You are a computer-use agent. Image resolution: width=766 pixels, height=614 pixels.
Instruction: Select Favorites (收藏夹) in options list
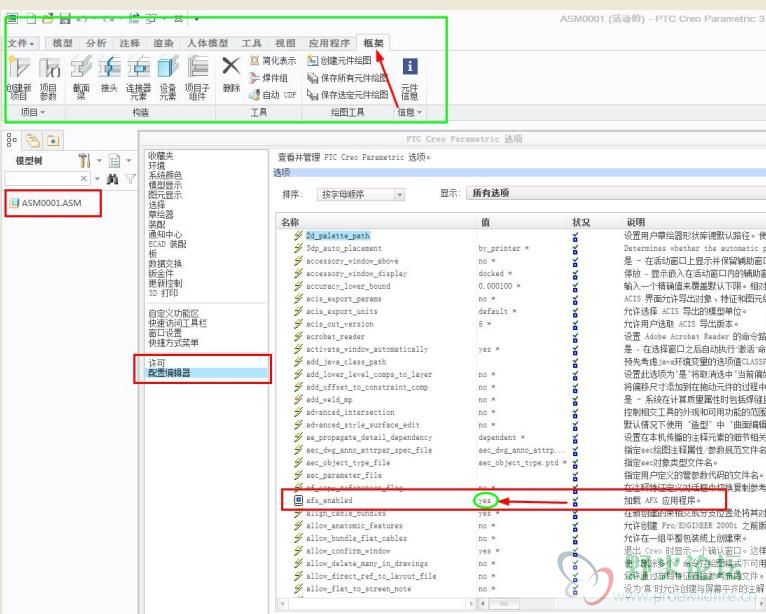161,156
